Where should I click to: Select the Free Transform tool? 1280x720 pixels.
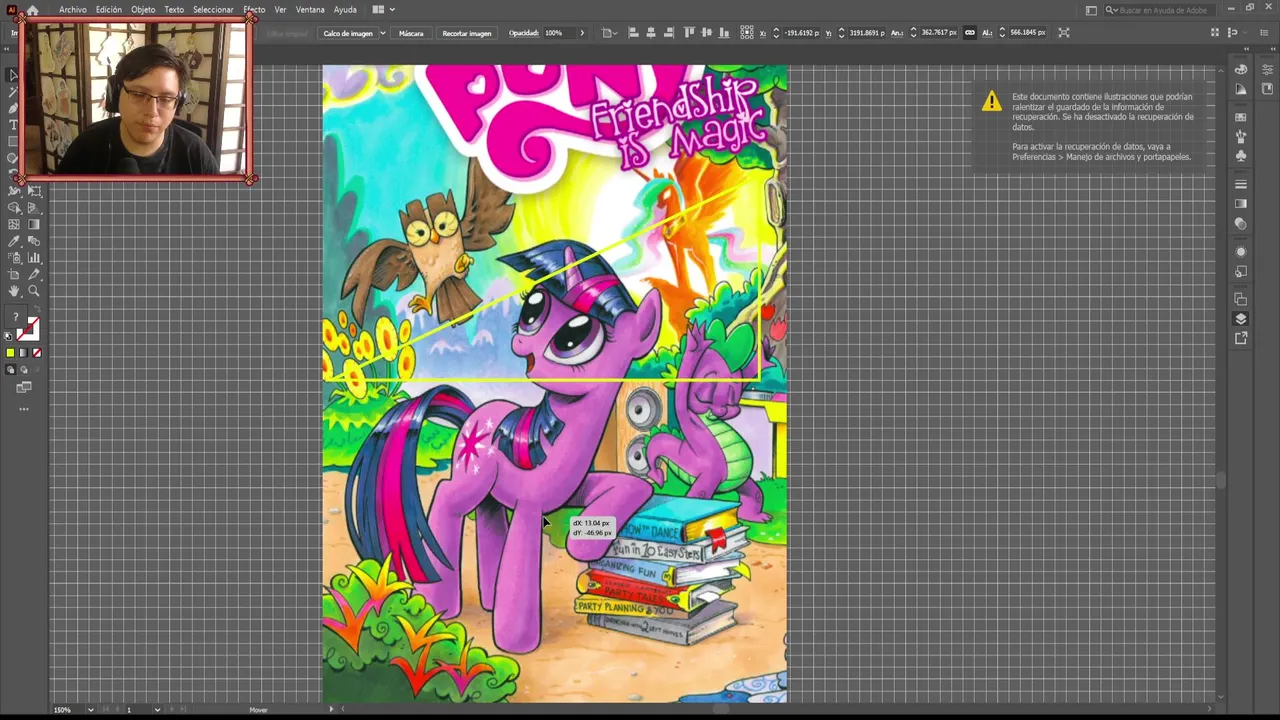[34, 191]
